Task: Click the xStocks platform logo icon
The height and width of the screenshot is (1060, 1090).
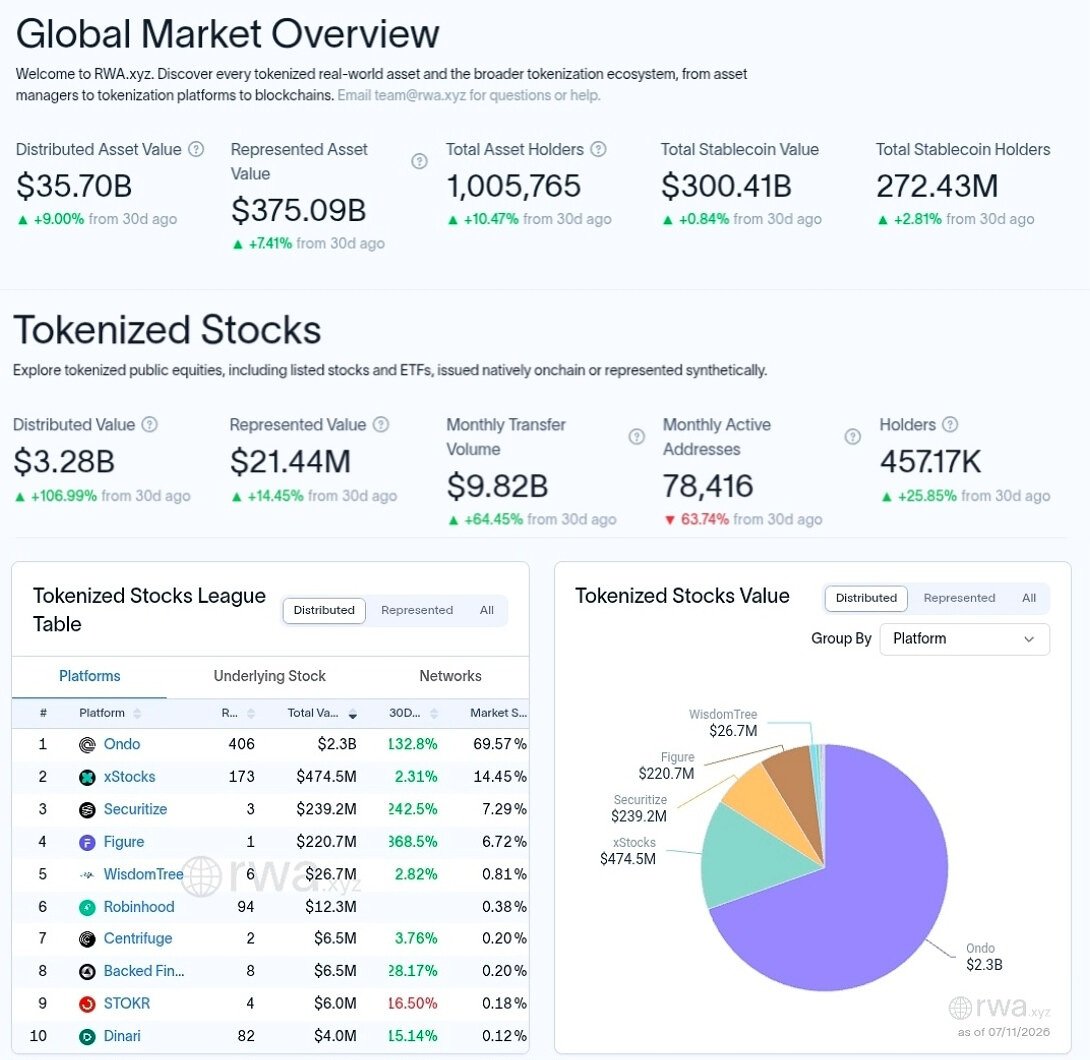Action: [87, 777]
